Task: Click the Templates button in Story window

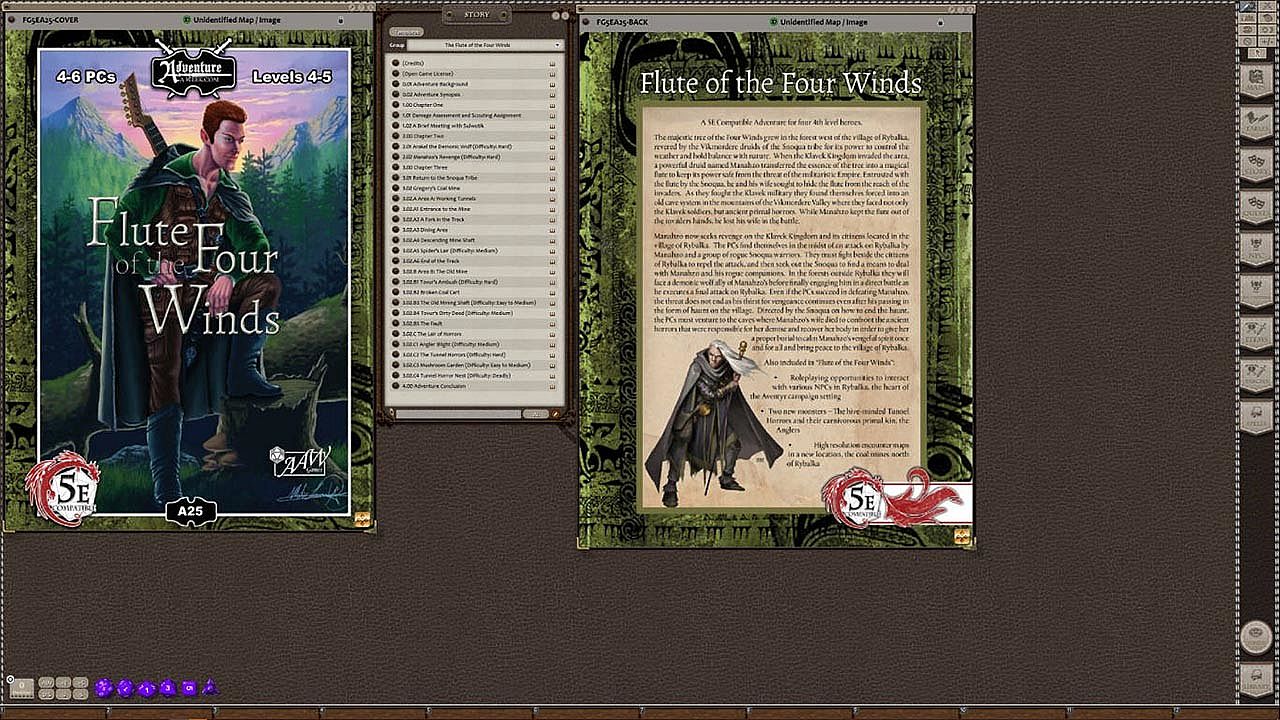Action: coord(404,32)
